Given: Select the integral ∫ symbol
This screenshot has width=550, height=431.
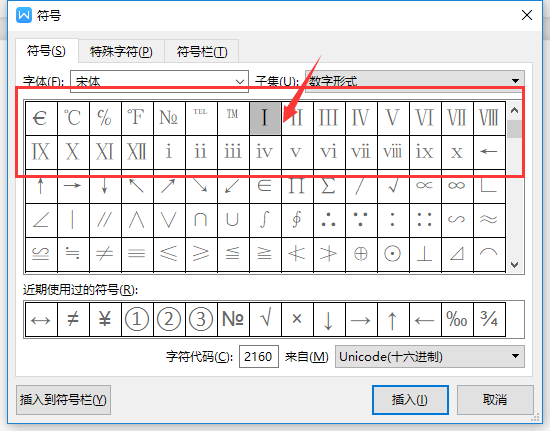Looking at the screenshot, I should [x=265, y=220].
